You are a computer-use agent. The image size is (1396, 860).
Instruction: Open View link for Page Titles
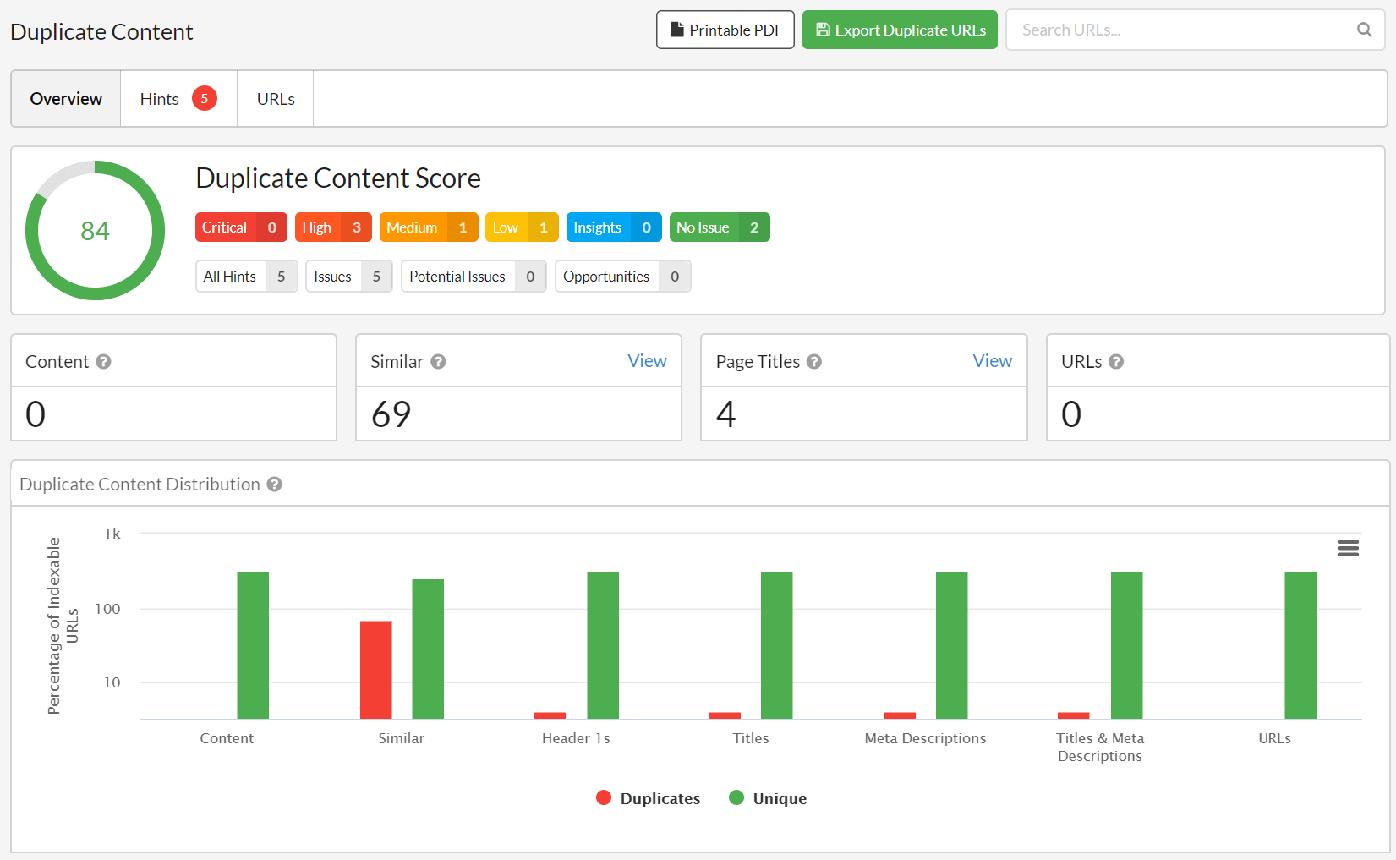tap(992, 361)
